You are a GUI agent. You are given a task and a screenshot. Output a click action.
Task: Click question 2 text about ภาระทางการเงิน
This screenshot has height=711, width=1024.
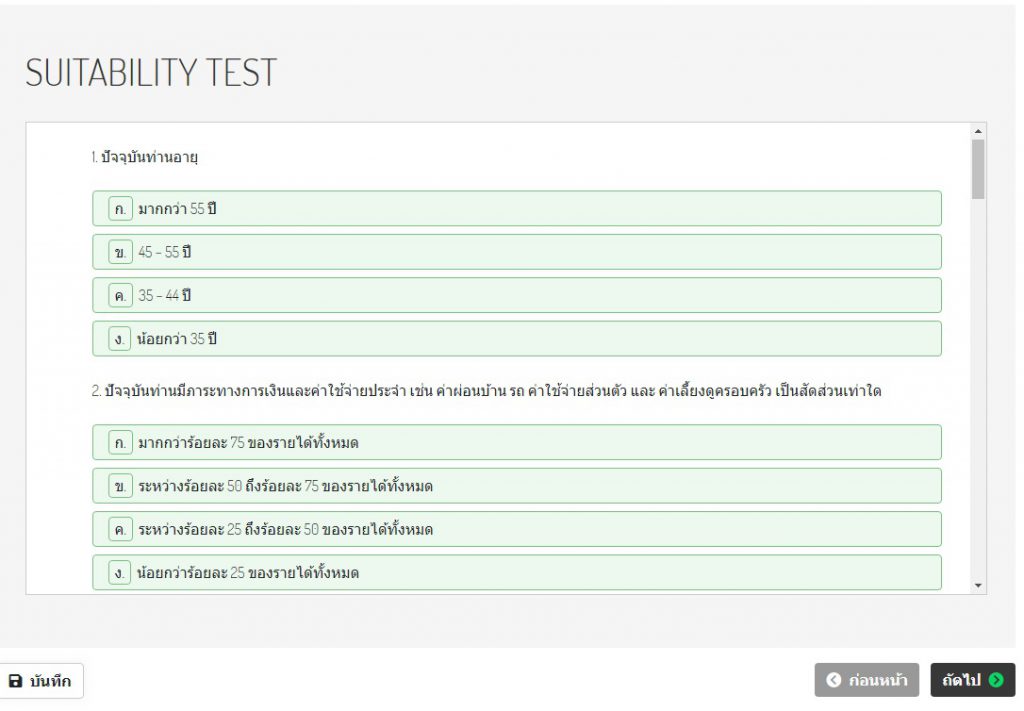click(486, 391)
